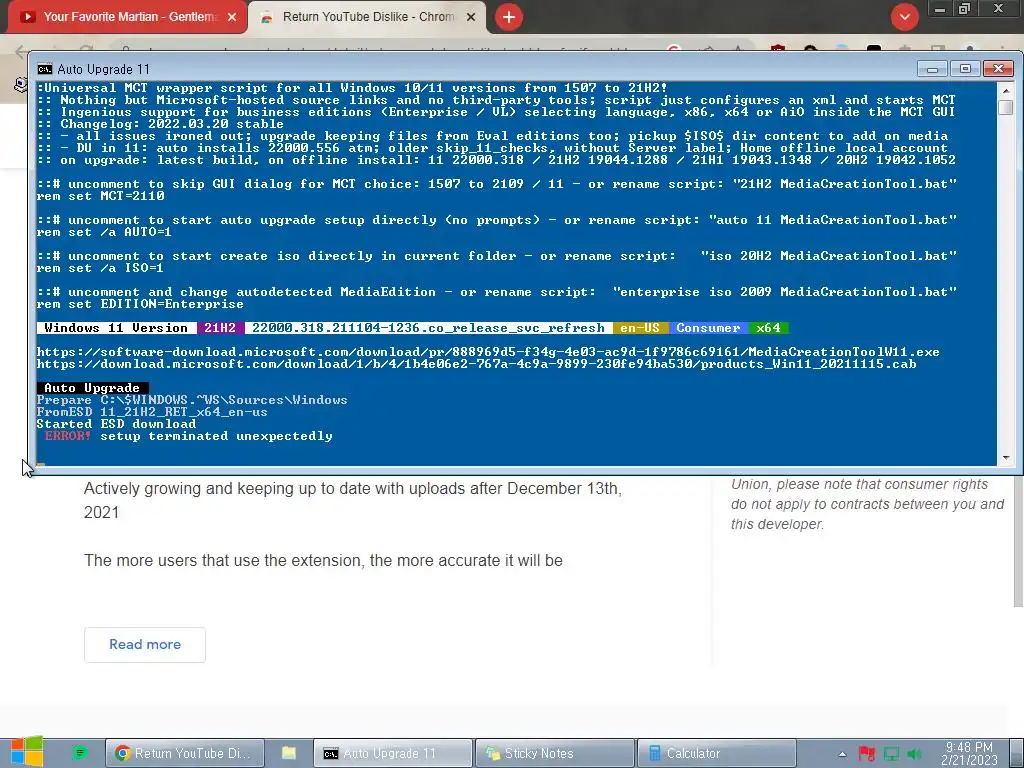Click 'rem set MCT=2110' line
The width and height of the screenshot is (1024, 768).
point(101,196)
